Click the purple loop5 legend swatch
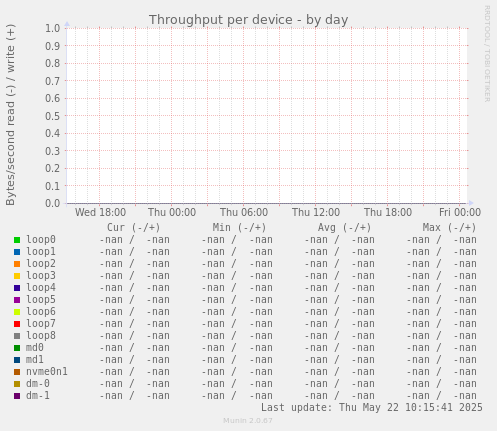 tap(17, 300)
